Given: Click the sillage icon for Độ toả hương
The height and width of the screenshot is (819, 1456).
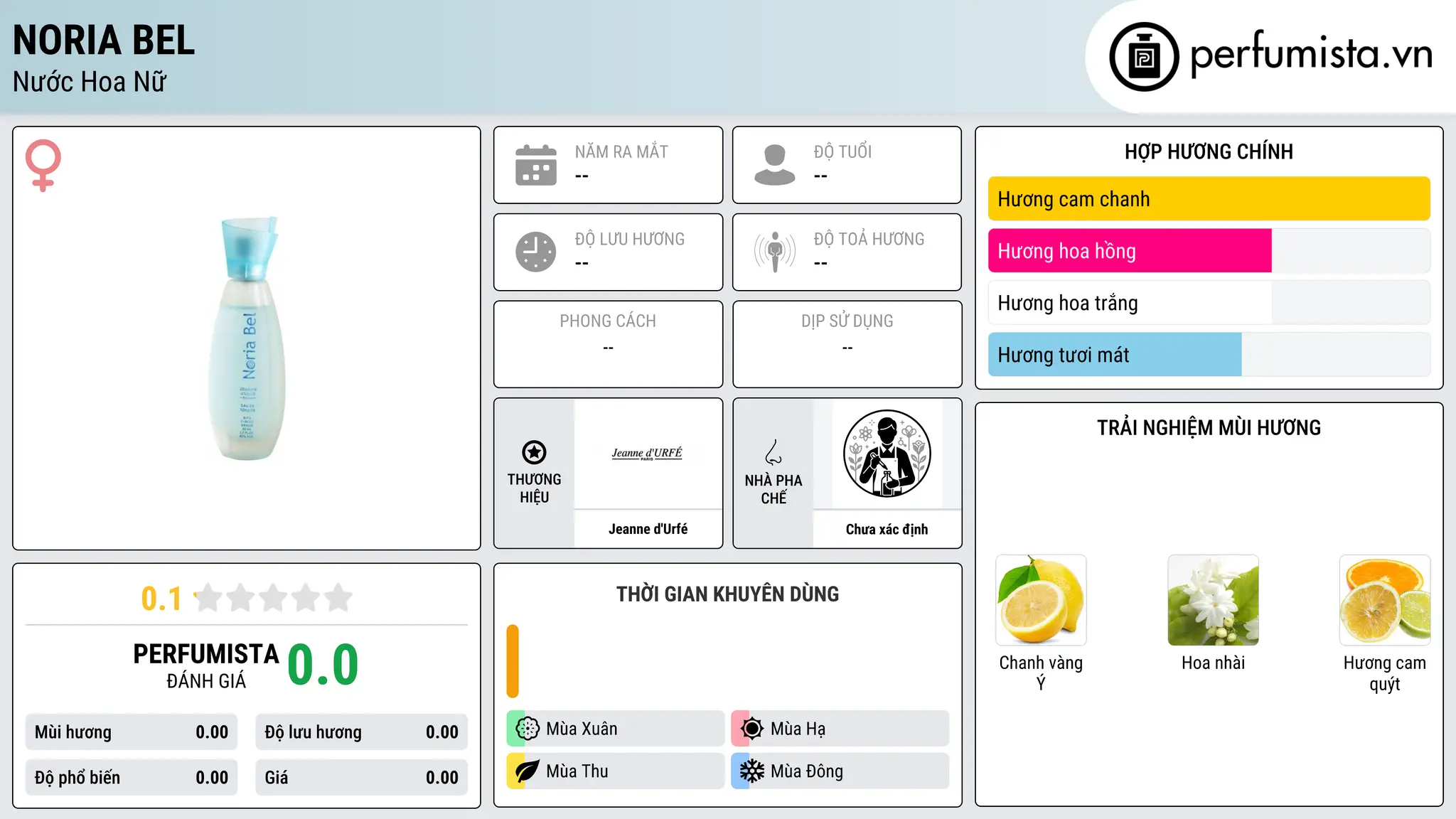Looking at the screenshot, I should [x=775, y=252].
